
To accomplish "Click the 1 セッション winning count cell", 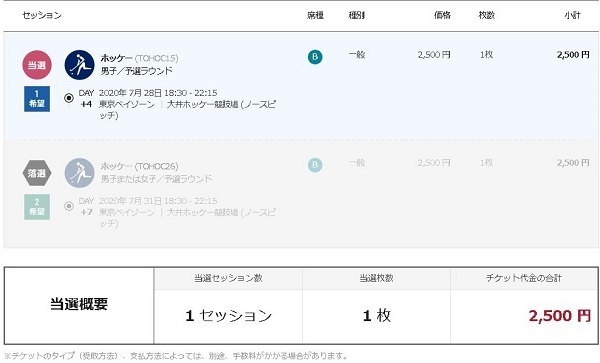I will coord(228,316).
